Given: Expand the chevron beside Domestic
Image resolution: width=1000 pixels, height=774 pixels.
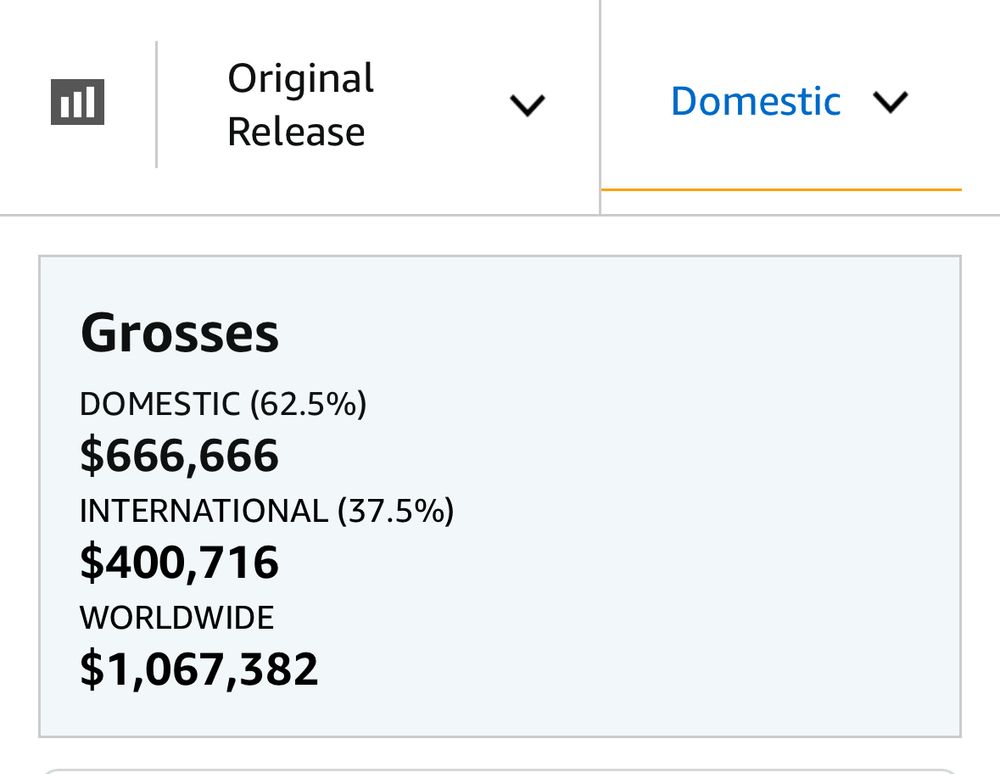Looking at the screenshot, I should [x=890, y=102].
